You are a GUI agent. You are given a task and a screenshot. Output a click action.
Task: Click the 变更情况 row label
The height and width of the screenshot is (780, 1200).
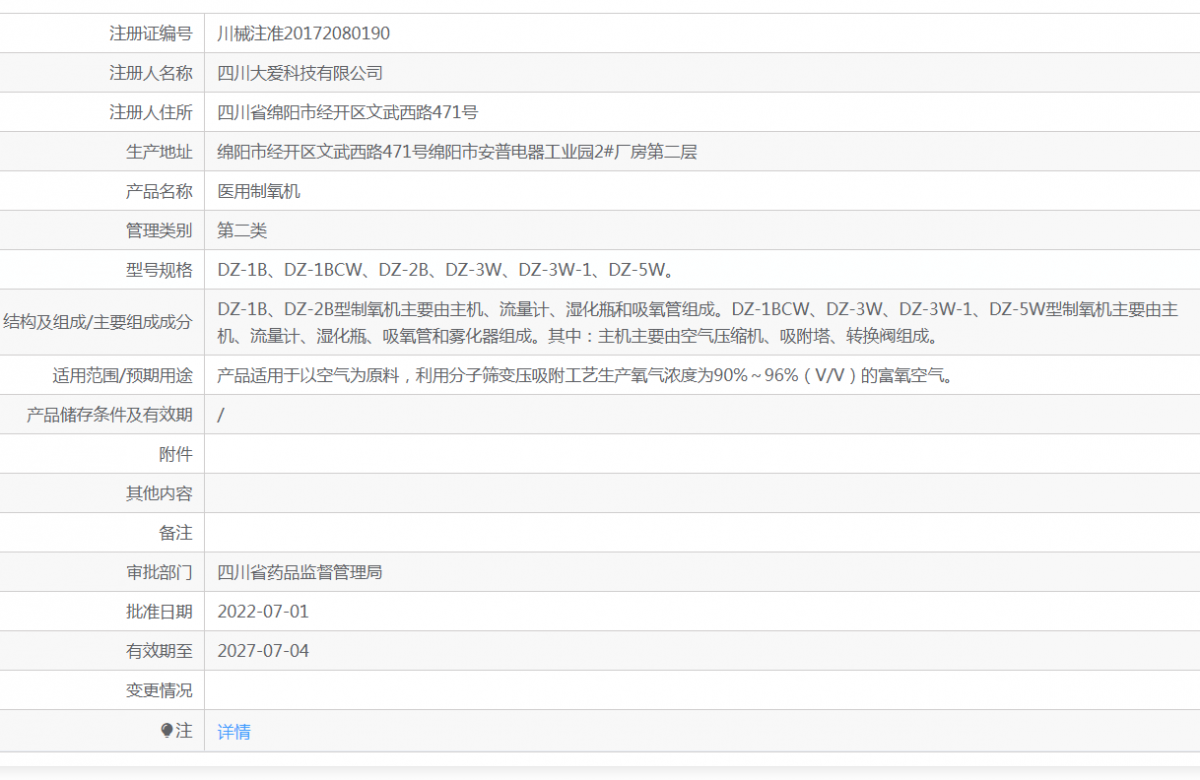(158, 691)
